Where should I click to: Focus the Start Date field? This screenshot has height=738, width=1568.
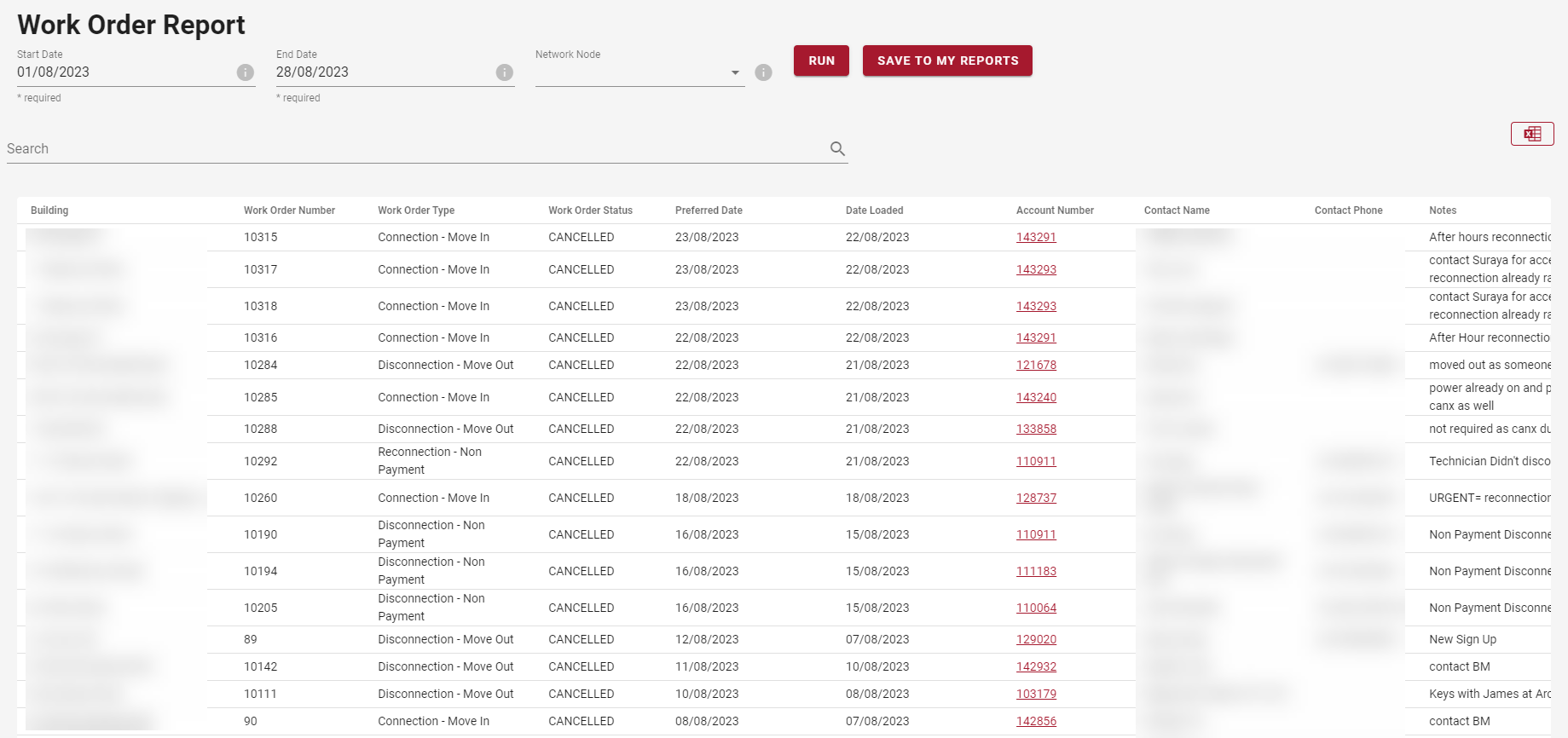click(x=124, y=72)
